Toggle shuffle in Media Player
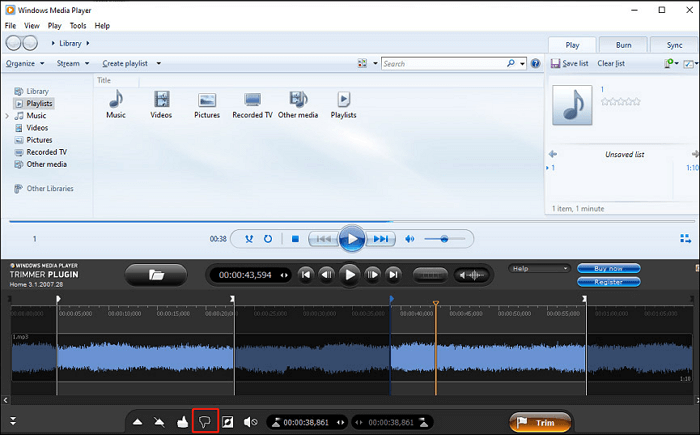This screenshot has width=700, height=435. (249, 239)
